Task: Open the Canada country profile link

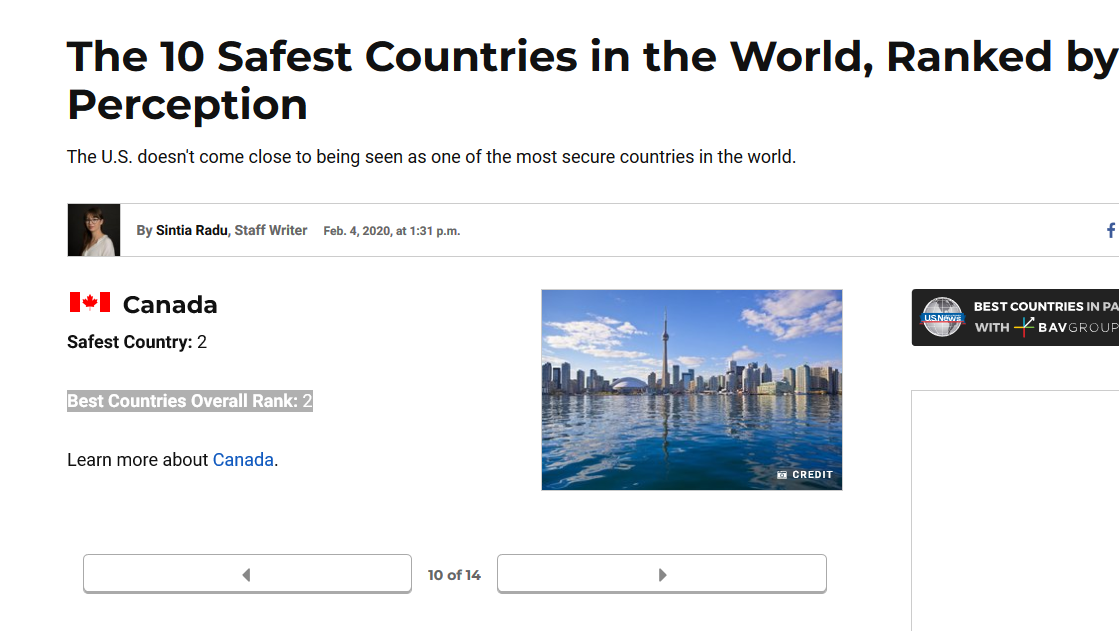Action: 243,460
